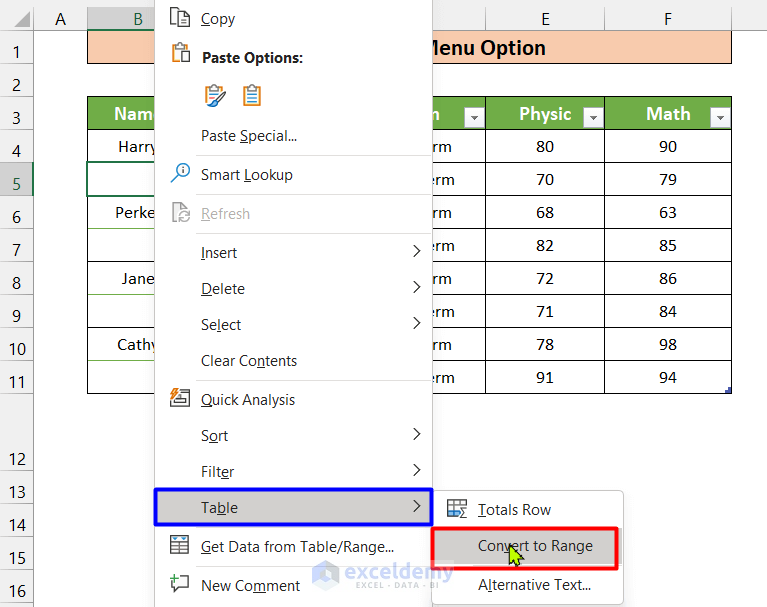Click the Smart Lookup magnifier icon

(x=180, y=174)
